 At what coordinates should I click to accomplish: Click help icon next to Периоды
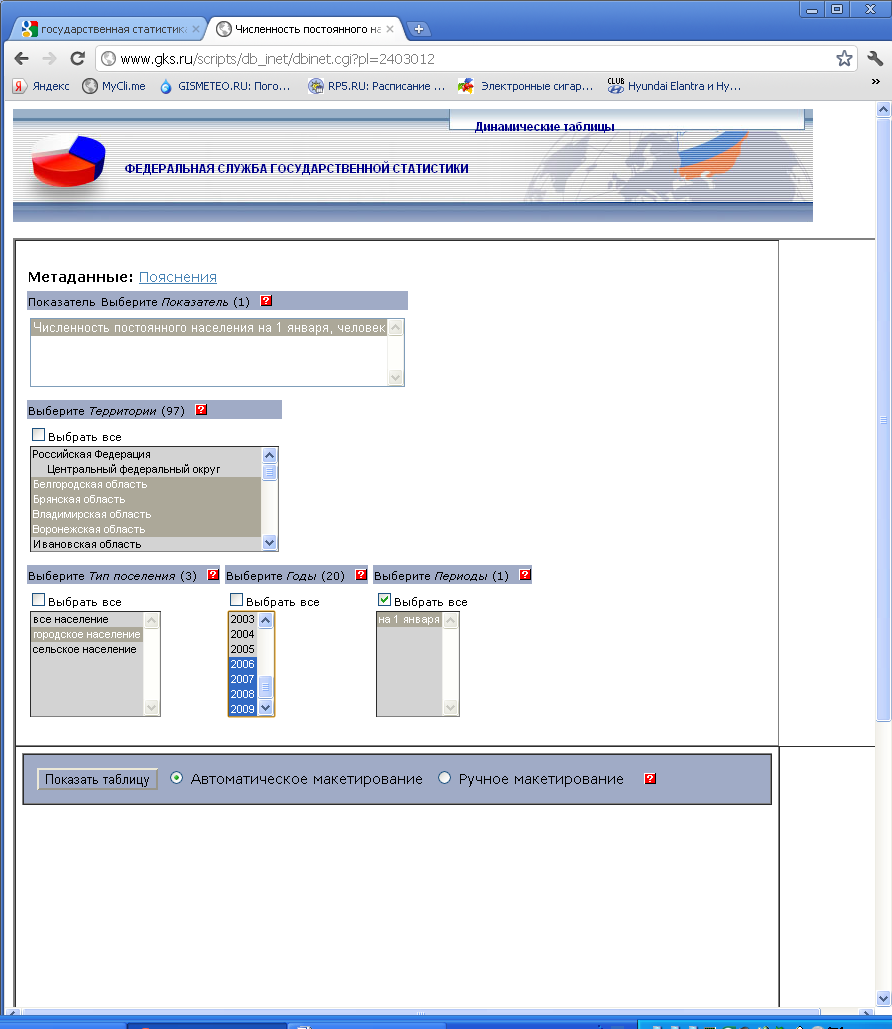coord(524,574)
